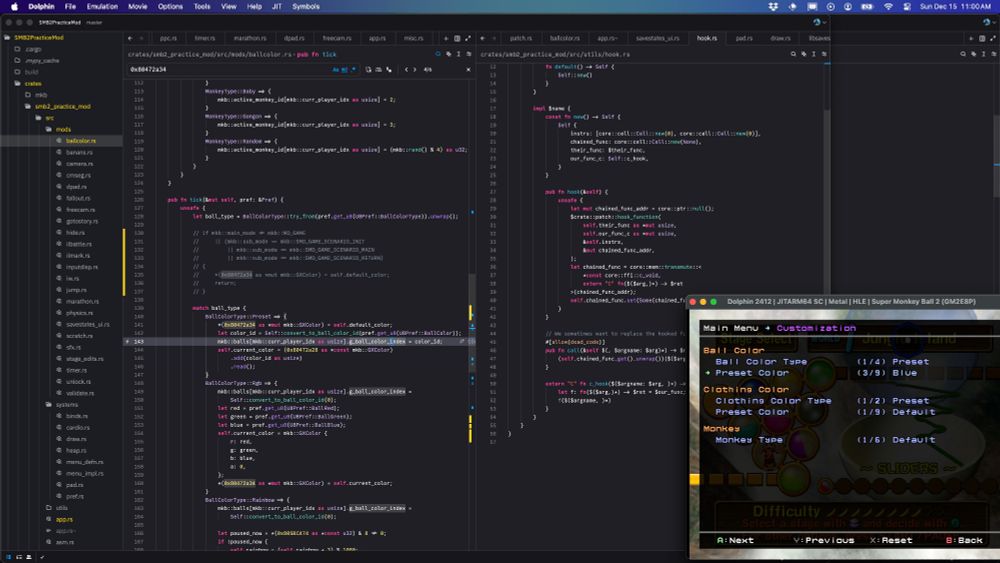Open the patch.rs tab in right pane

coord(520,38)
